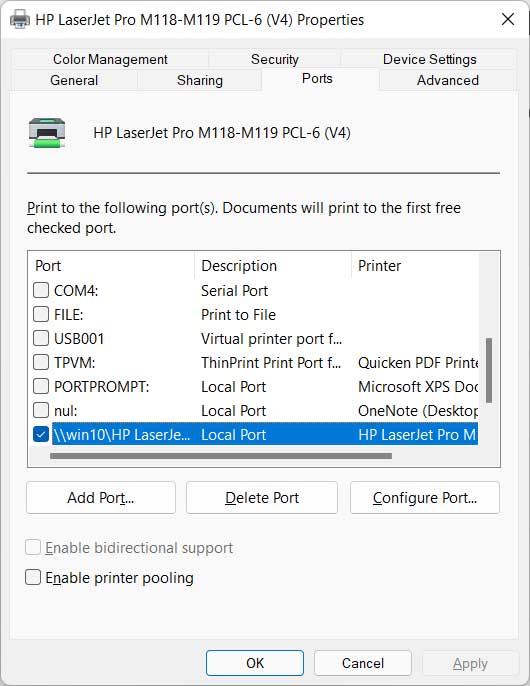Open the Device Settings tab

[429, 59]
